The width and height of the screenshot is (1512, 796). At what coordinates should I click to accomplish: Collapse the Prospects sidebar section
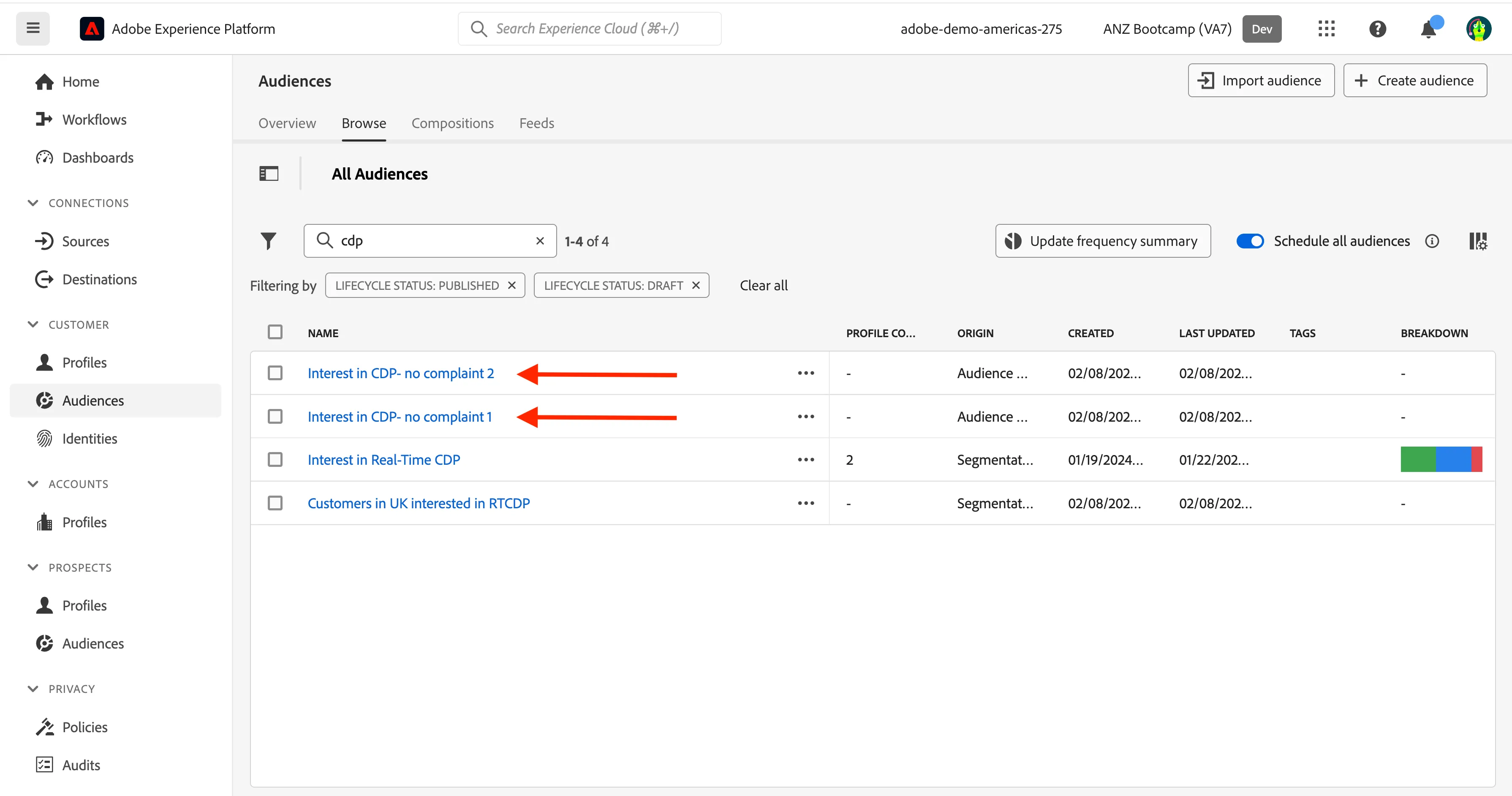pos(33,567)
